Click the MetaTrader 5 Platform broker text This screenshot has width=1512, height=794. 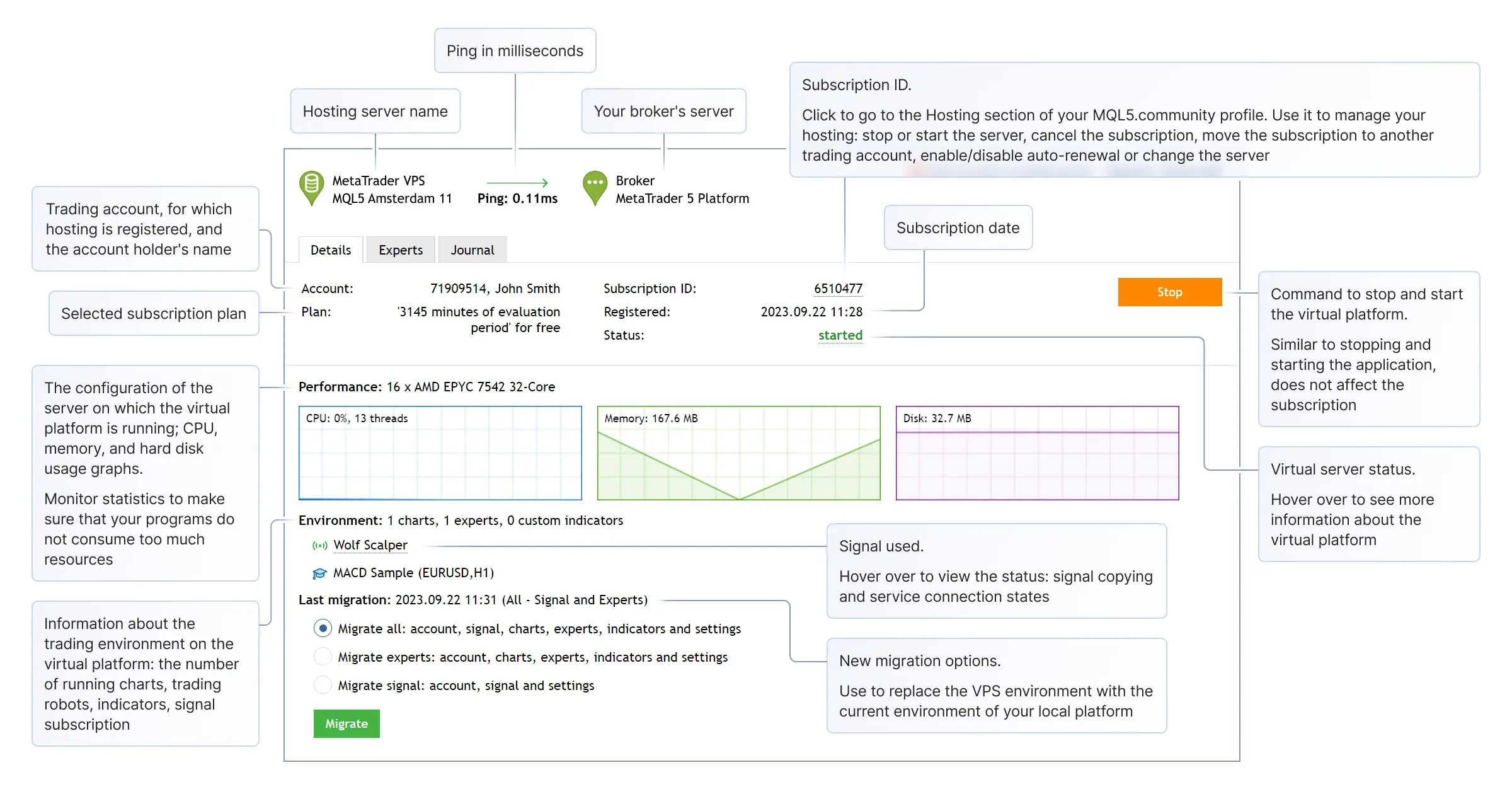pyautogui.click(x=682, y=198)
